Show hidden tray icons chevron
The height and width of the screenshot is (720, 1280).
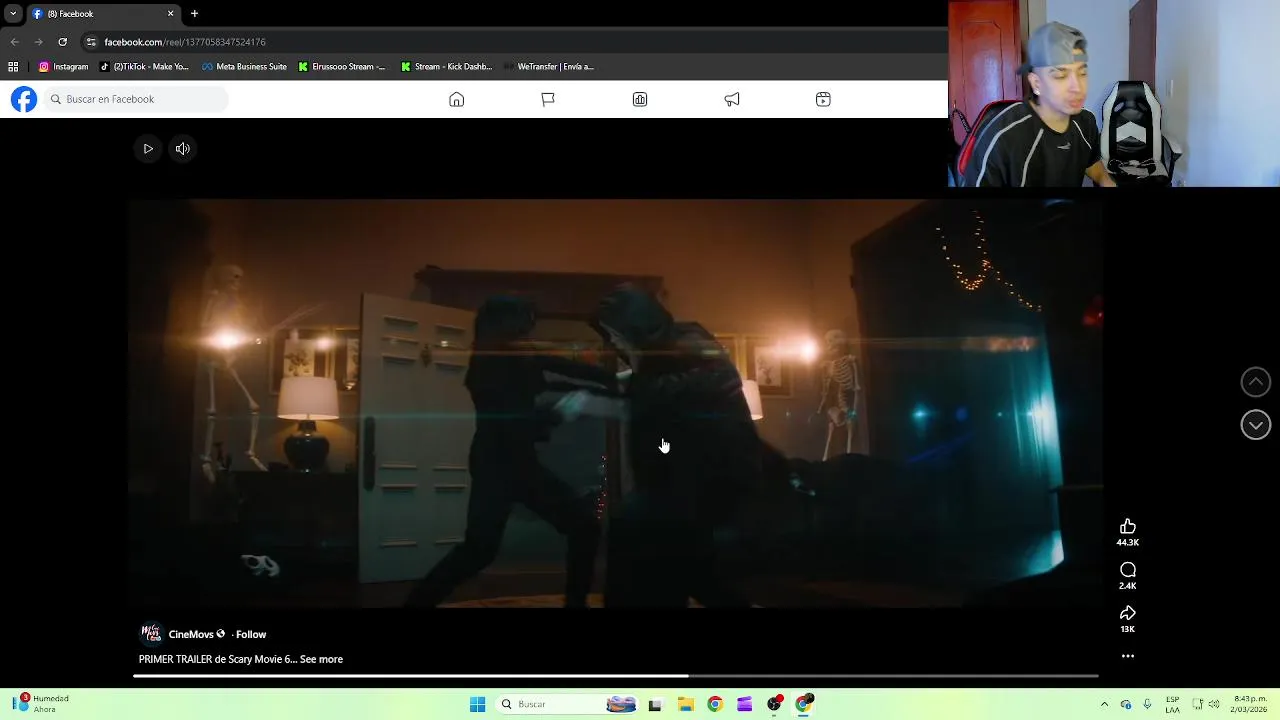tap(1104, 704)
